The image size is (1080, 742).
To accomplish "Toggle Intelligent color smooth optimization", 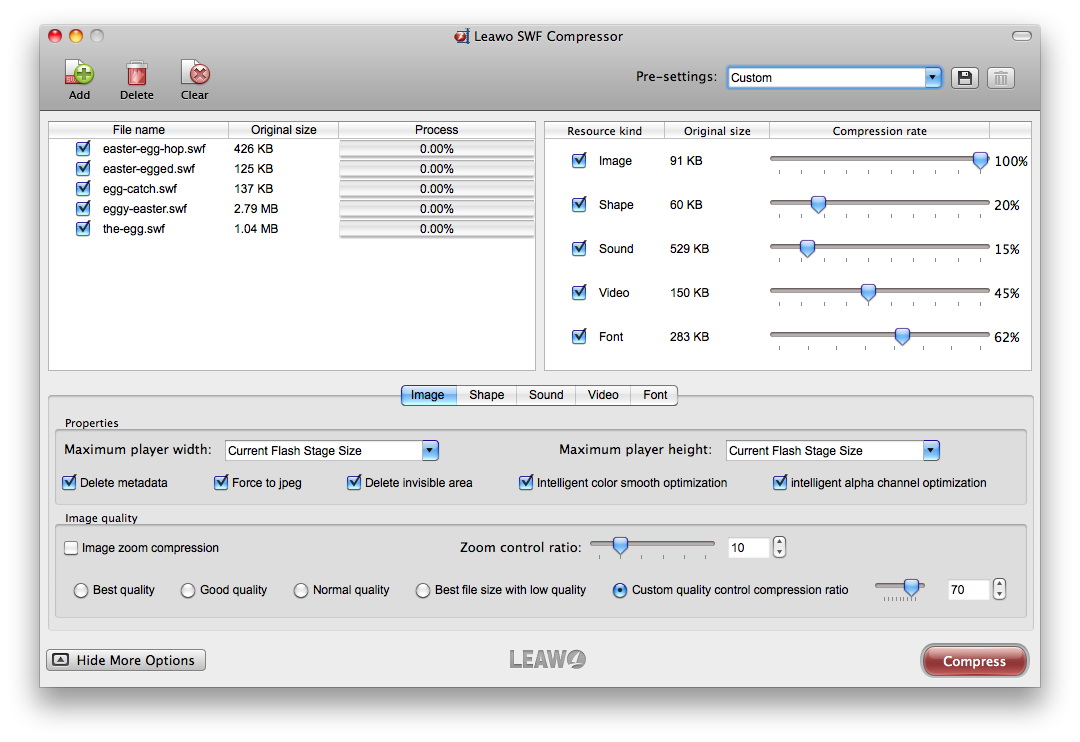I will (x=526, y=482).
